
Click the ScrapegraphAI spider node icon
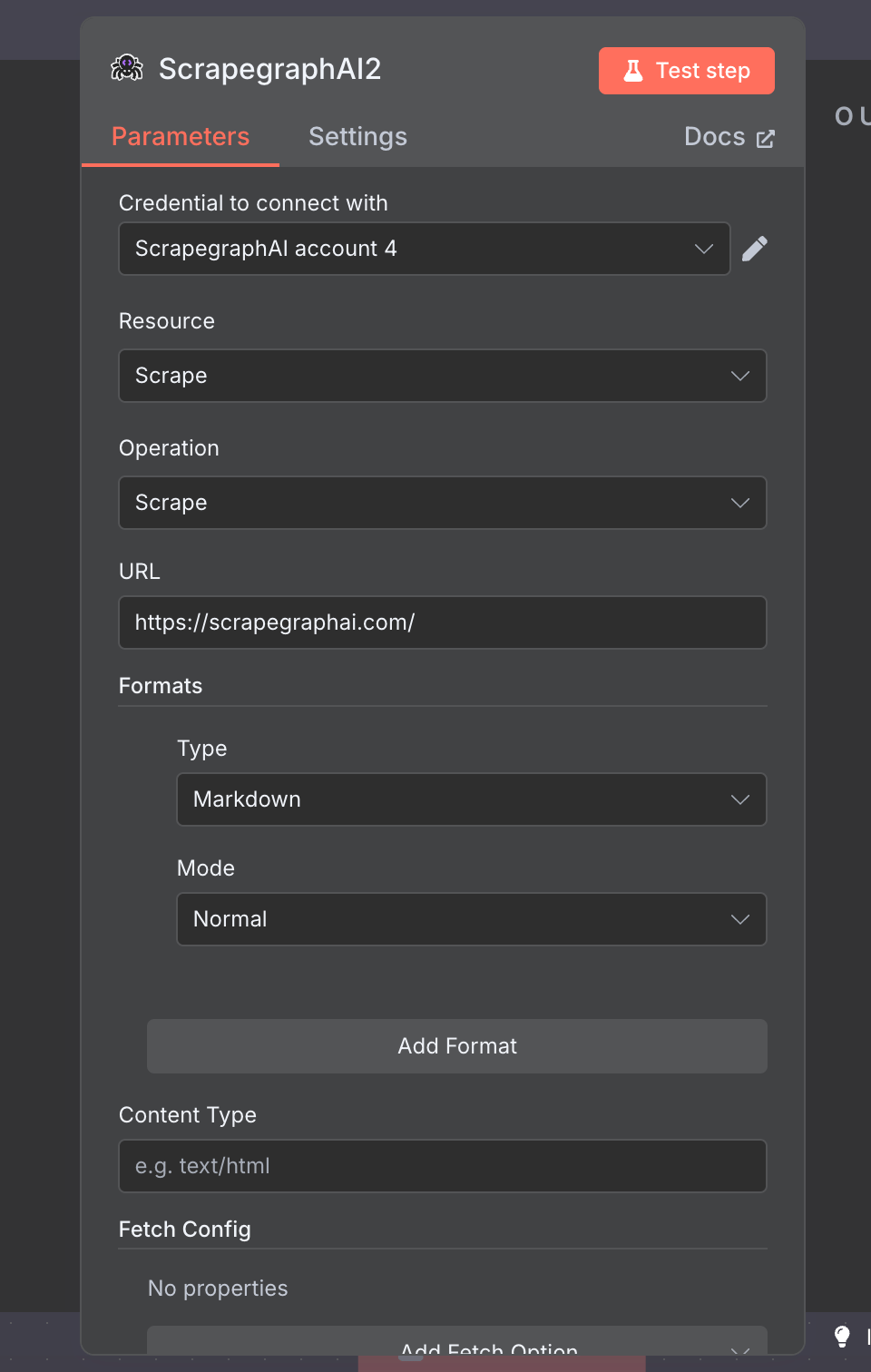[127, 68]
